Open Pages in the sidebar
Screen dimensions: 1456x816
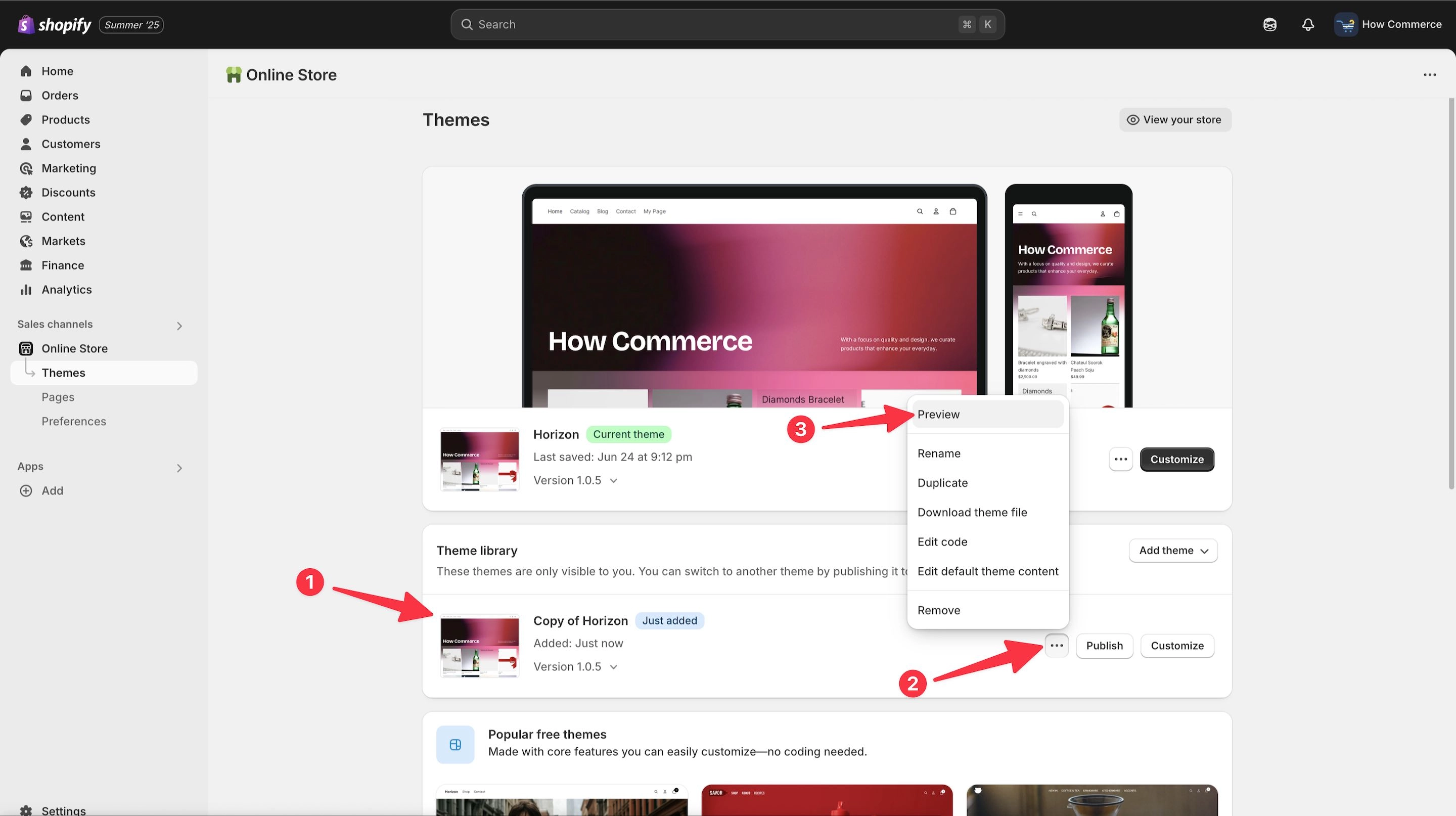click(x=104, y=397)
